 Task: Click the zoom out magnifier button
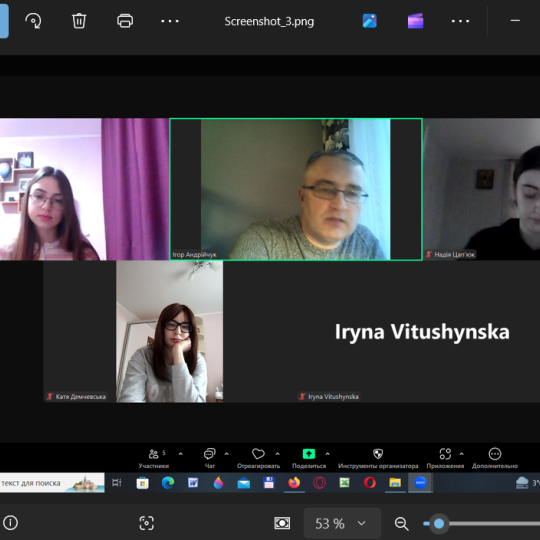[402, 523]
